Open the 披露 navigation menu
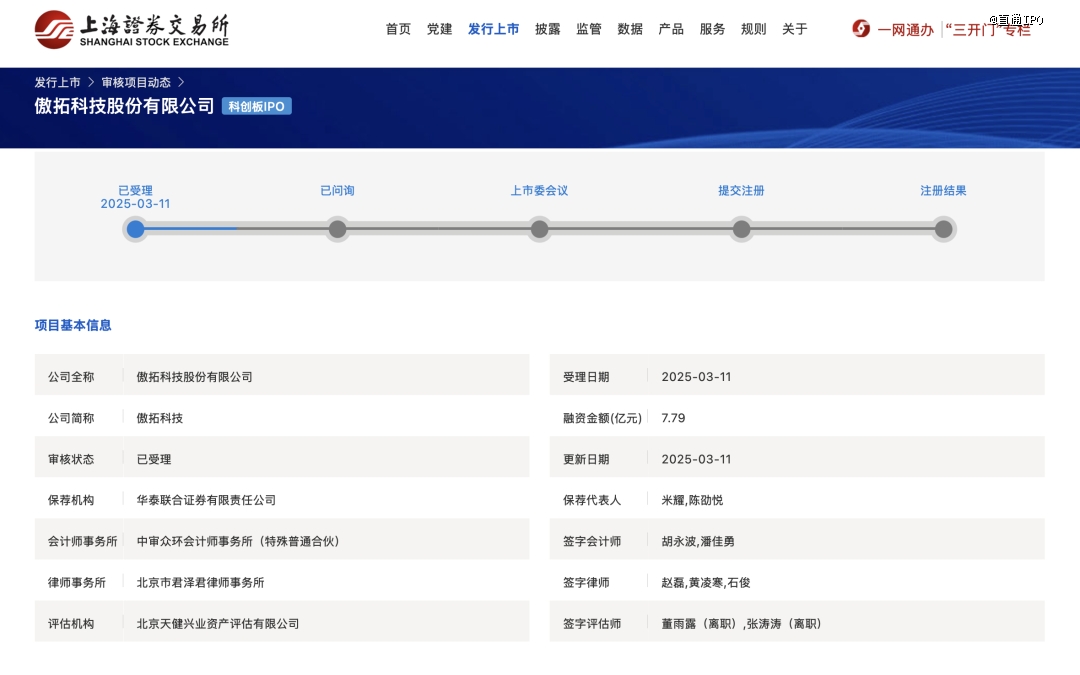This screenshot has height=675, width=1080. coord(548,29)
